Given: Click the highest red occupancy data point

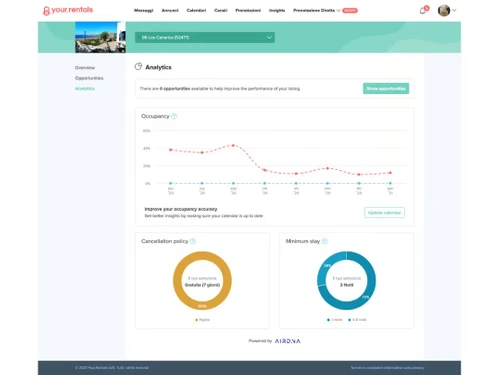Looking at the screenshot, I should tap(233, 145).
